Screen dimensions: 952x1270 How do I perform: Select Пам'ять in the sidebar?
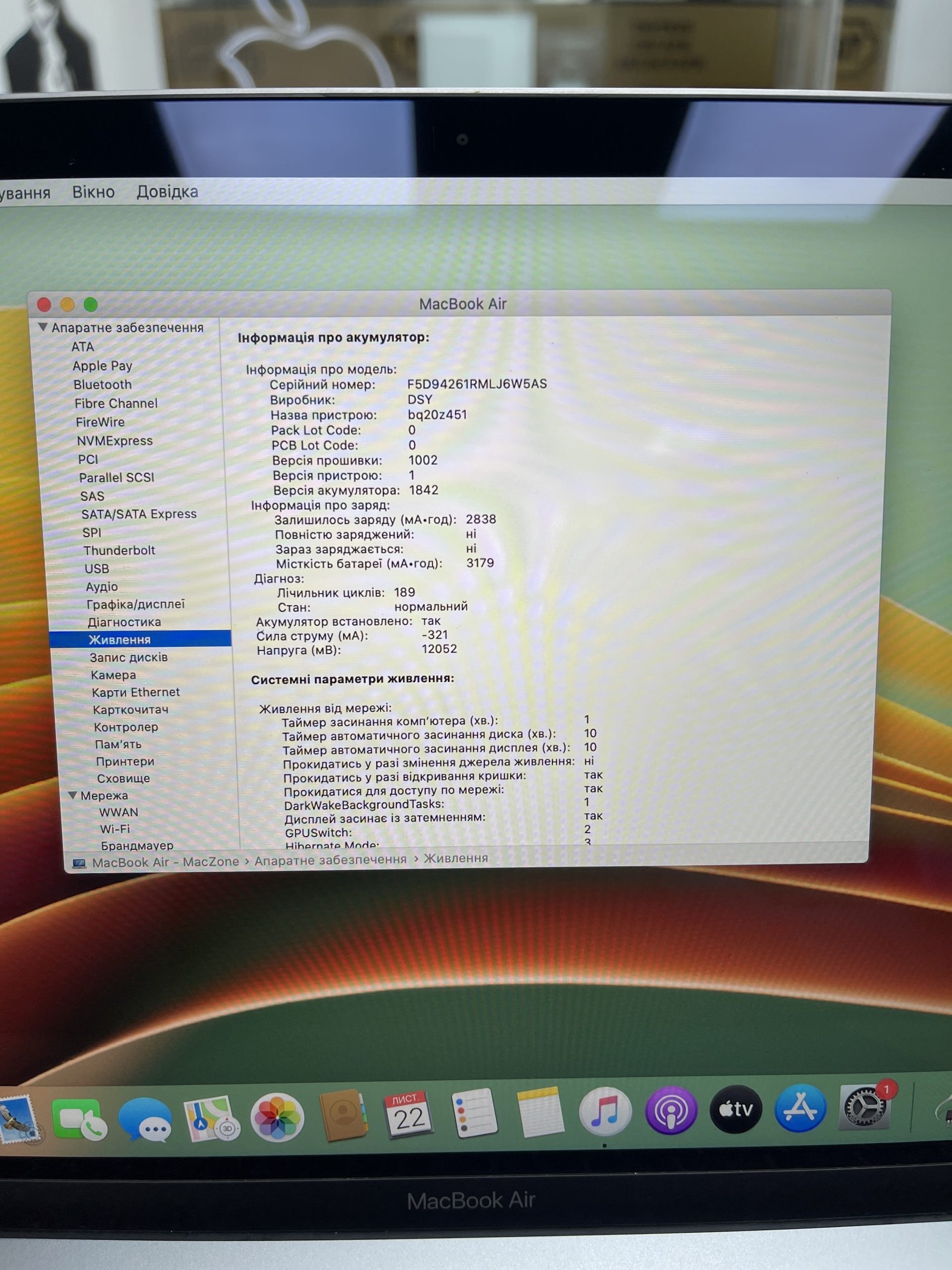[x=118, y=744]
